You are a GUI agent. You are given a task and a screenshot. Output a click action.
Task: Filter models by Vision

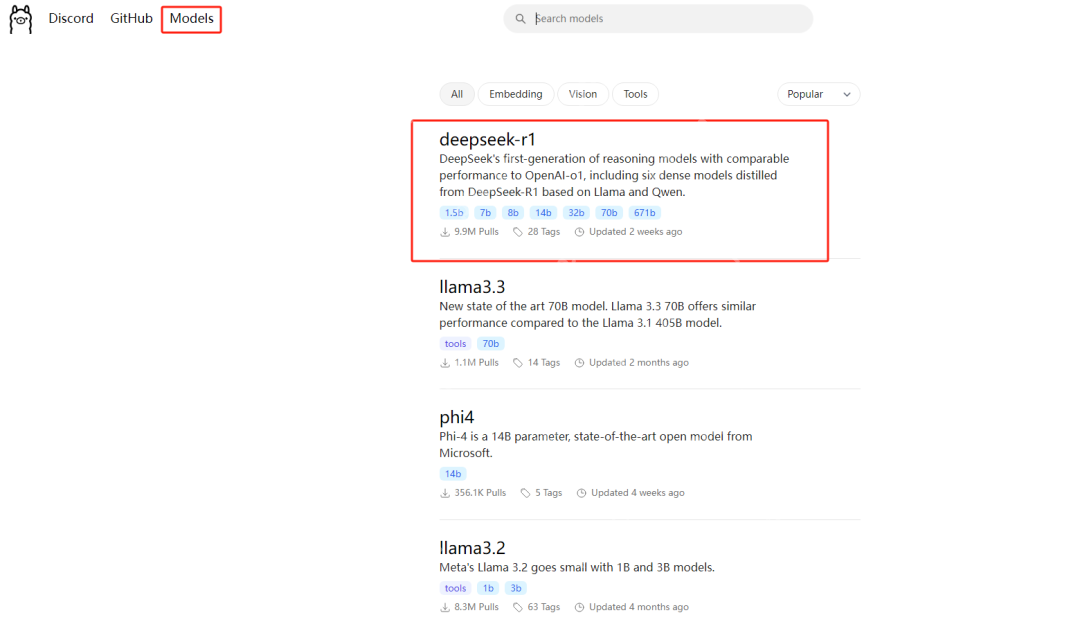point(583,94)
